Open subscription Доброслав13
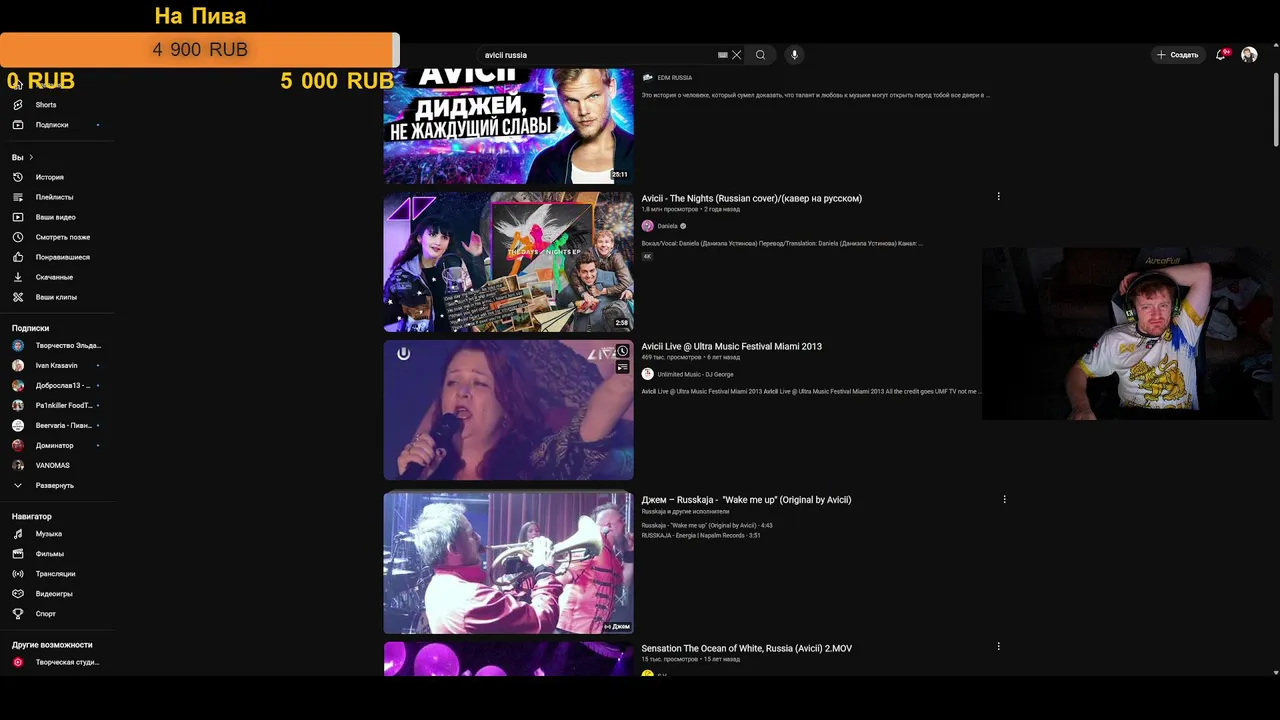This screenshot has height=720, width=1280. [x=62, y=385]
